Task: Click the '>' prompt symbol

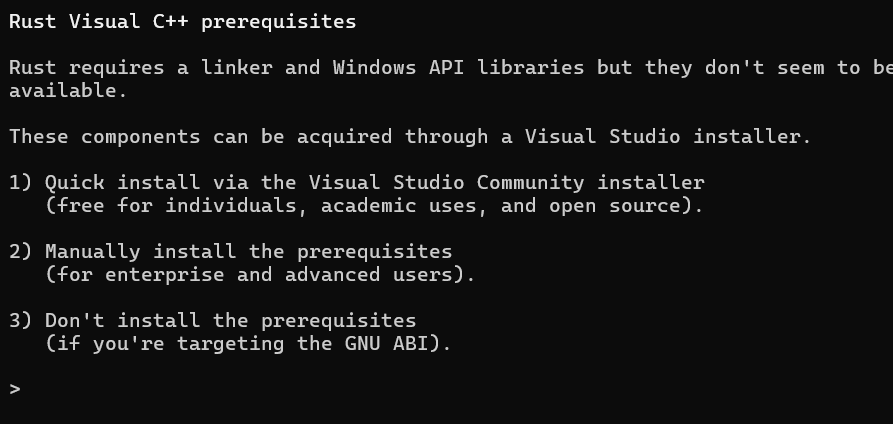Action: (x=15, y=390)
